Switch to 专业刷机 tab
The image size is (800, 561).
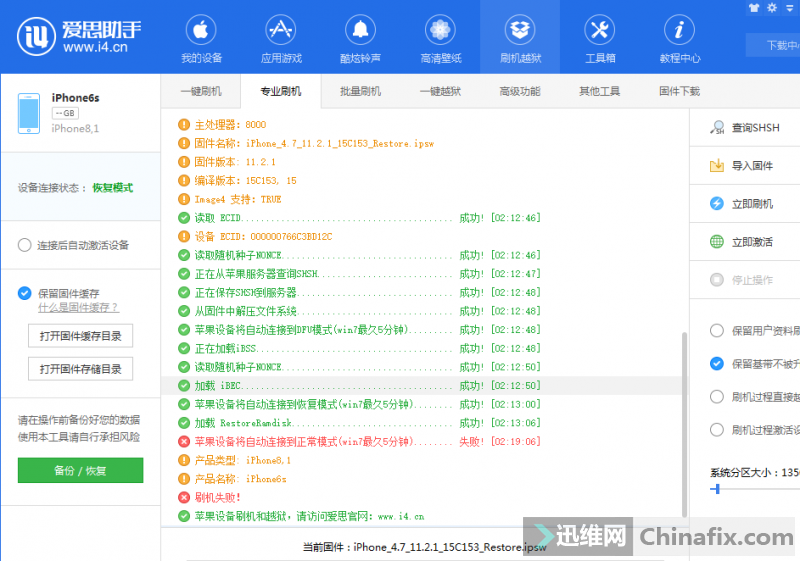[x=281, y=91]
